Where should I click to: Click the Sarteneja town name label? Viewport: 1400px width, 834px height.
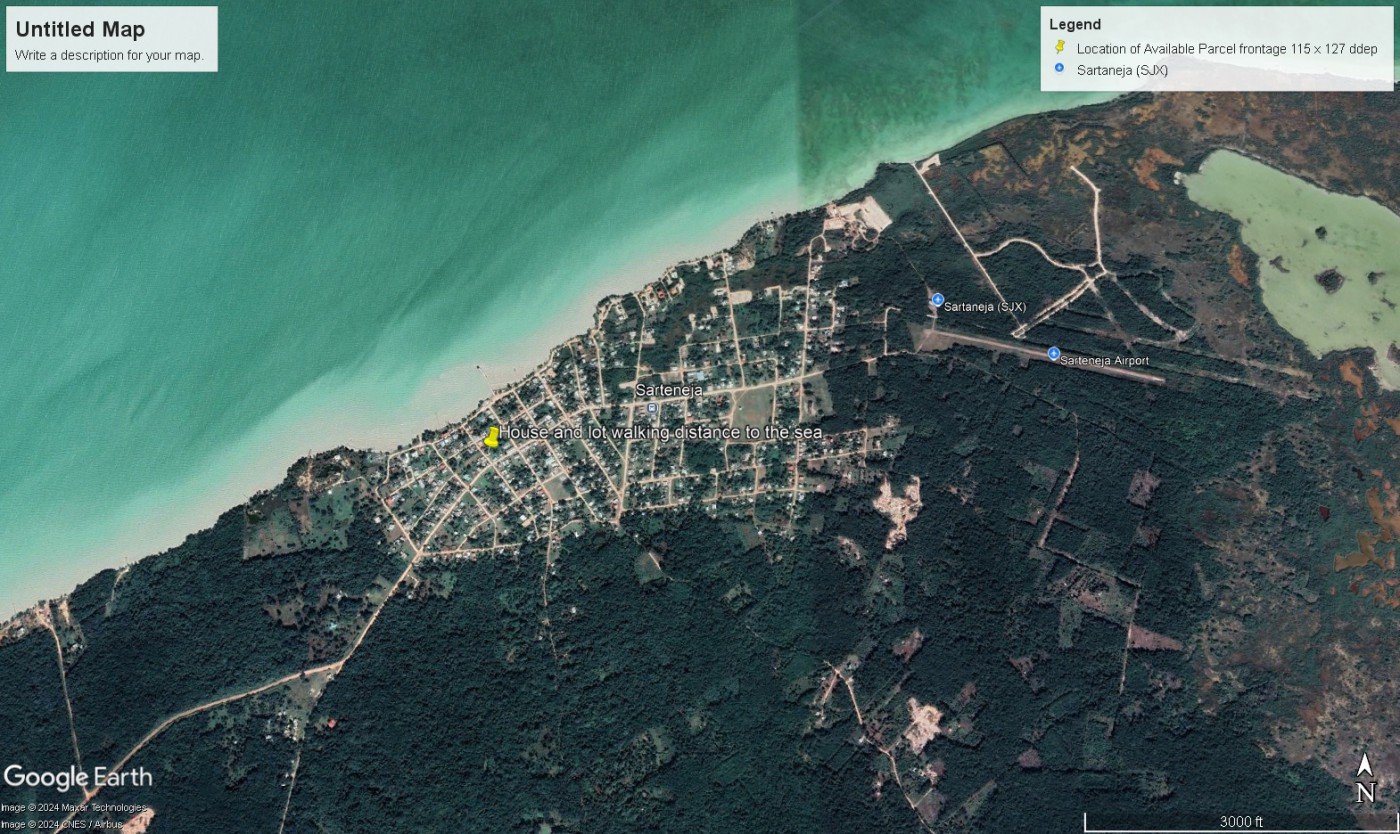point(669,391)
